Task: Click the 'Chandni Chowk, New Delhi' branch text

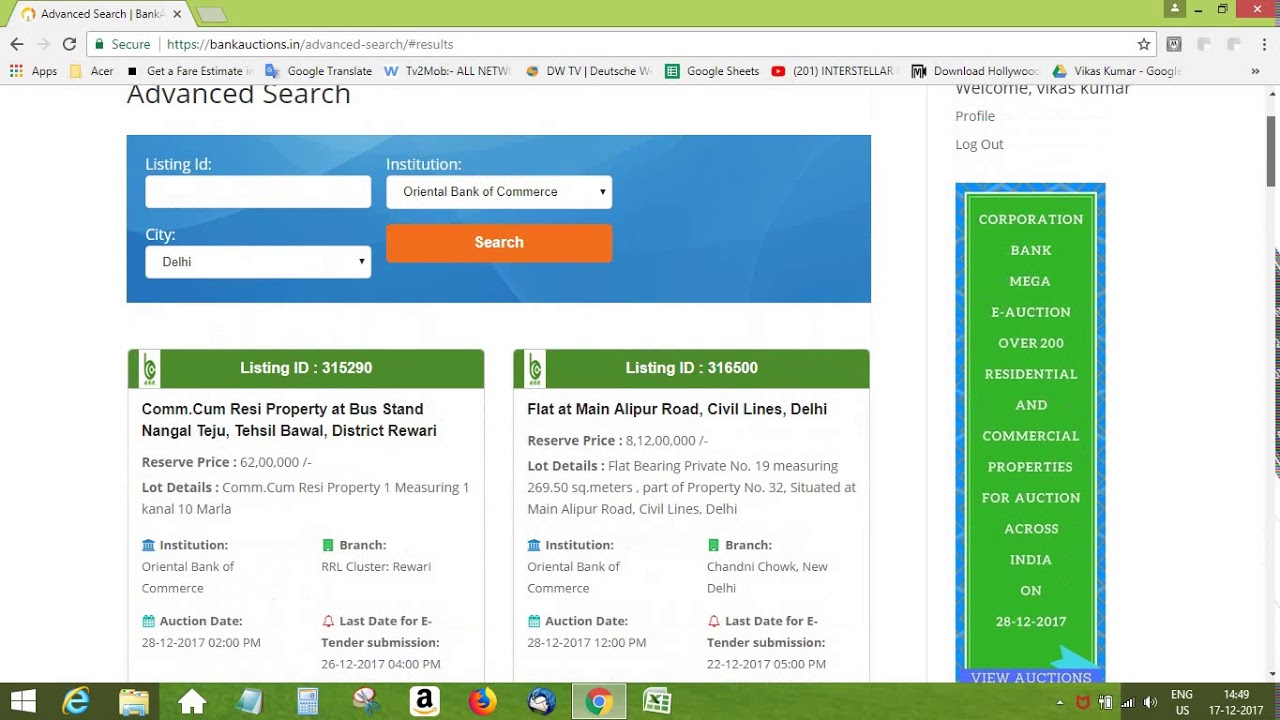Action: 767,578
